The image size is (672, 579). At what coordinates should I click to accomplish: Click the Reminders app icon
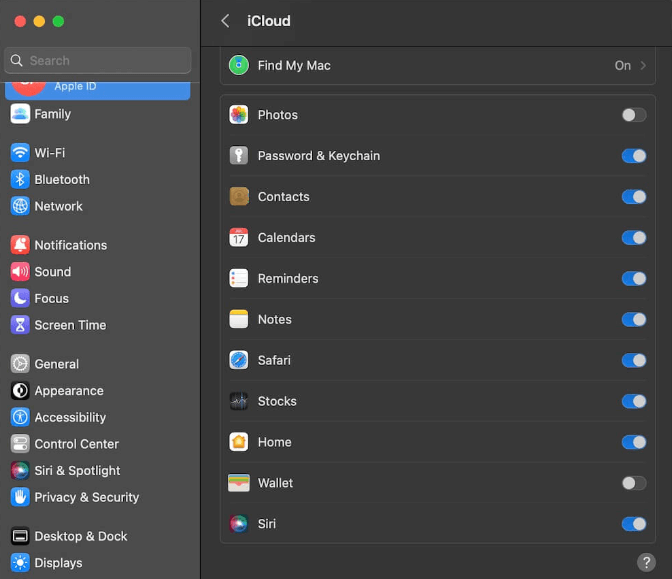238,279
